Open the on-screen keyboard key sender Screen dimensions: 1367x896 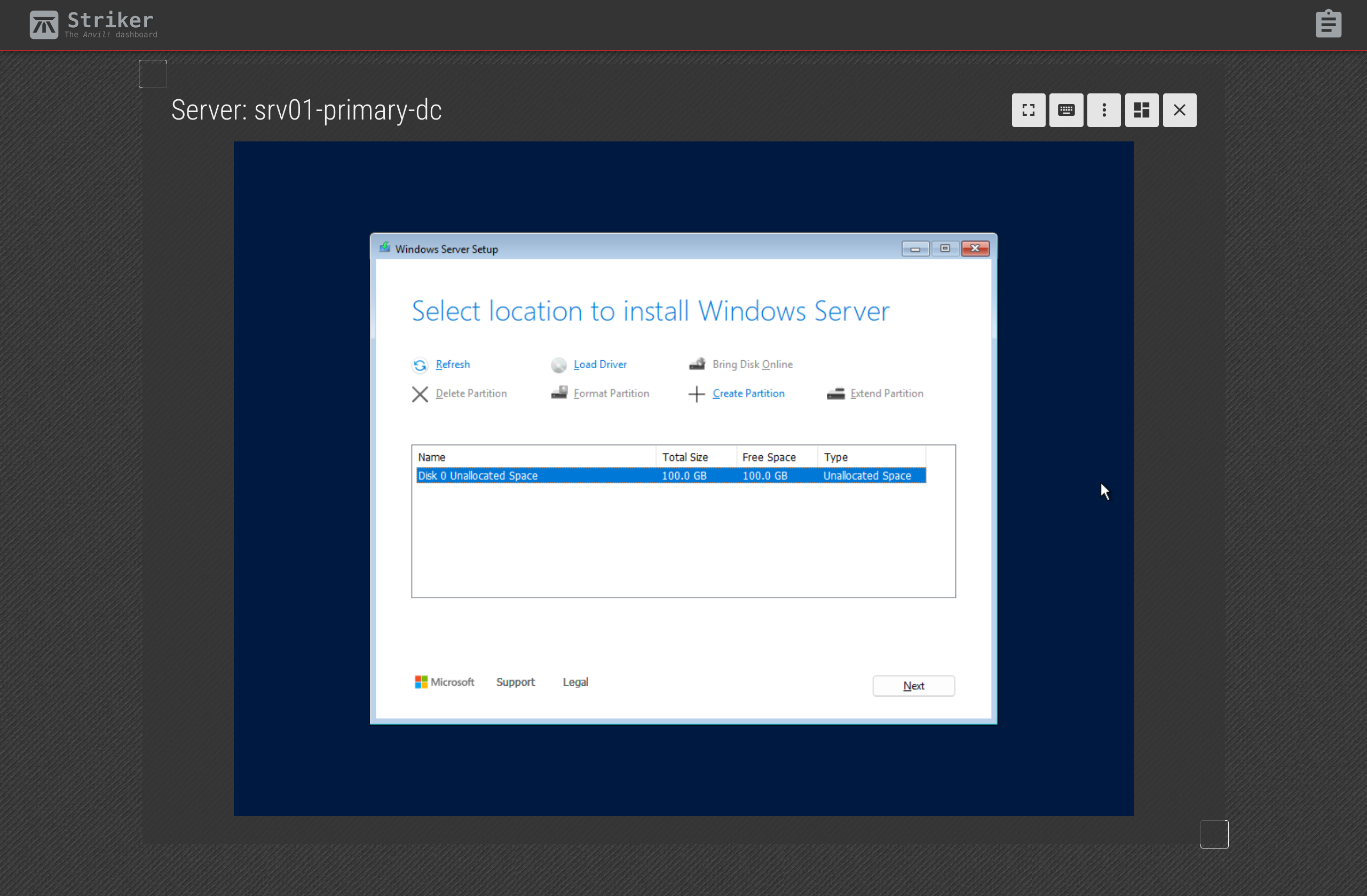coord(1066,110)
